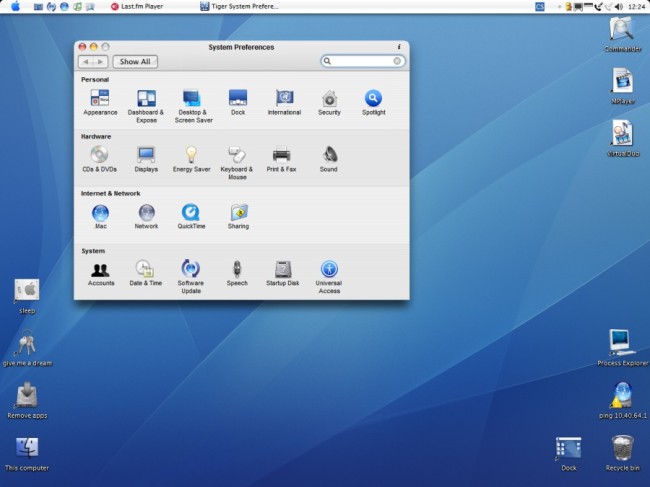650x487 pixels.
Task: Open QuickTime preferences
Action: pos(191,217)
